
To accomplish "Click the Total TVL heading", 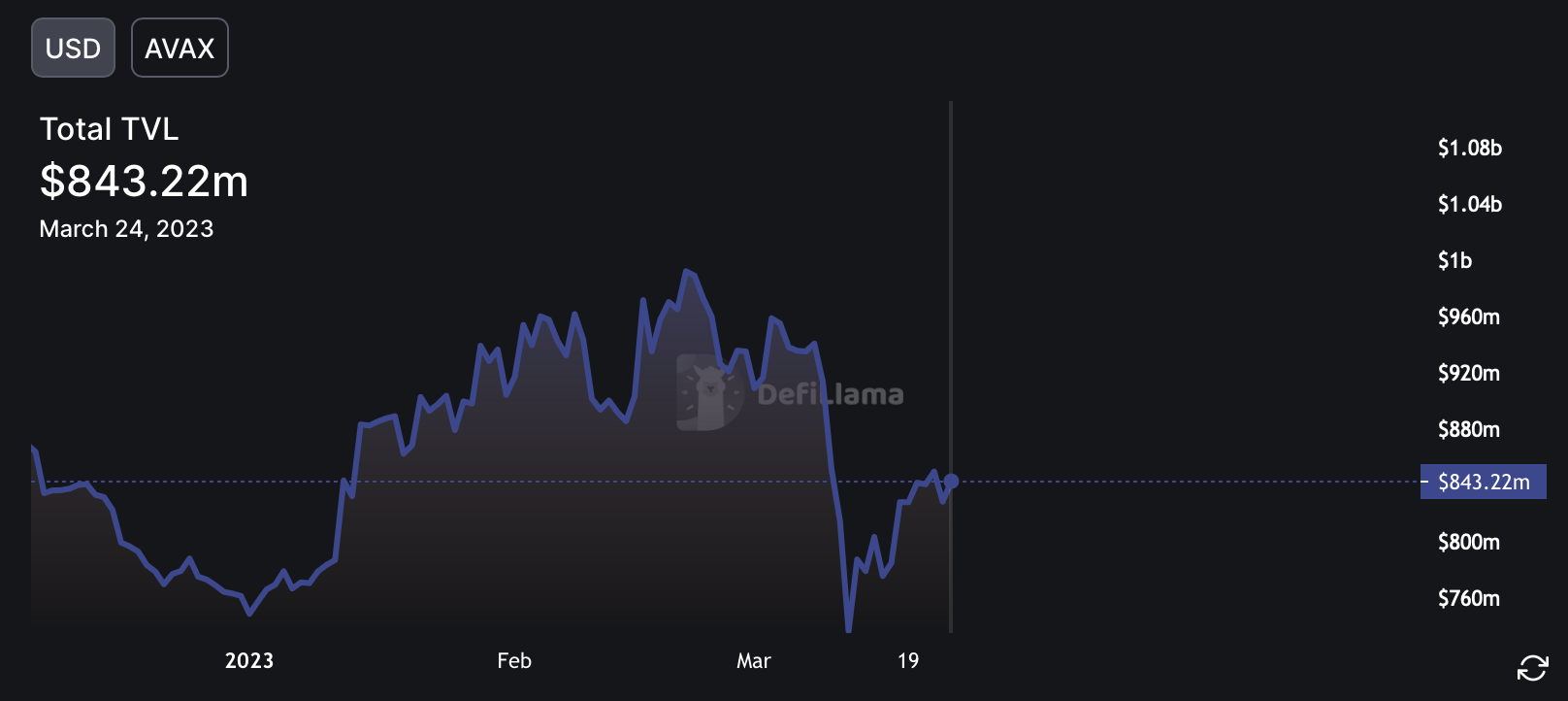I will pos(109,129).
